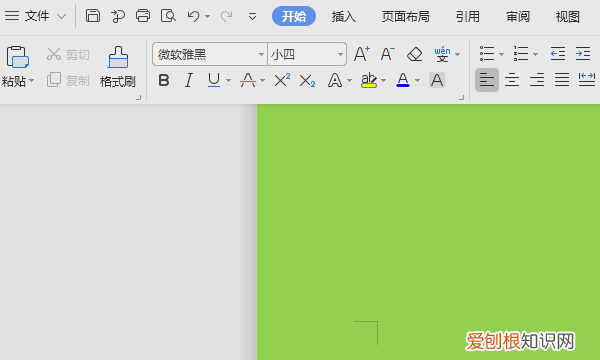This screenshot has height=360, width=600.
Task: Open the 页面布局 tab
Action: point(406,16)
